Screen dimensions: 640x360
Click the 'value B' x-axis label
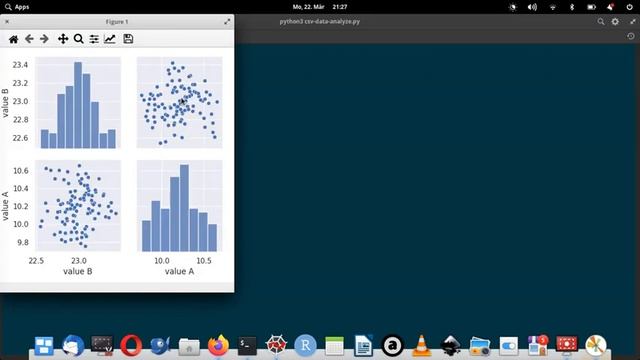[x=78, y=271]
